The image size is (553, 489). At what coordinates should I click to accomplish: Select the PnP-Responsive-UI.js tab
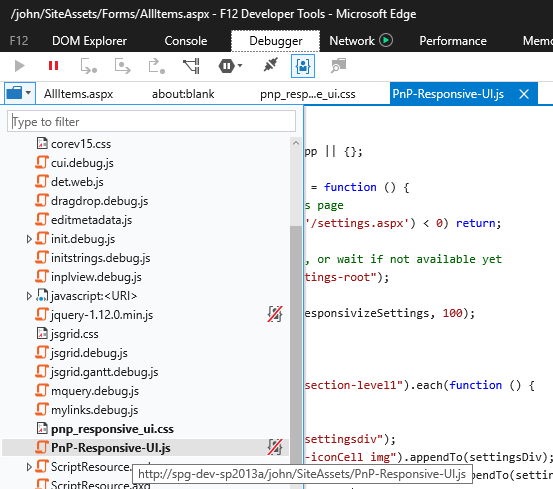coord(448,94)
